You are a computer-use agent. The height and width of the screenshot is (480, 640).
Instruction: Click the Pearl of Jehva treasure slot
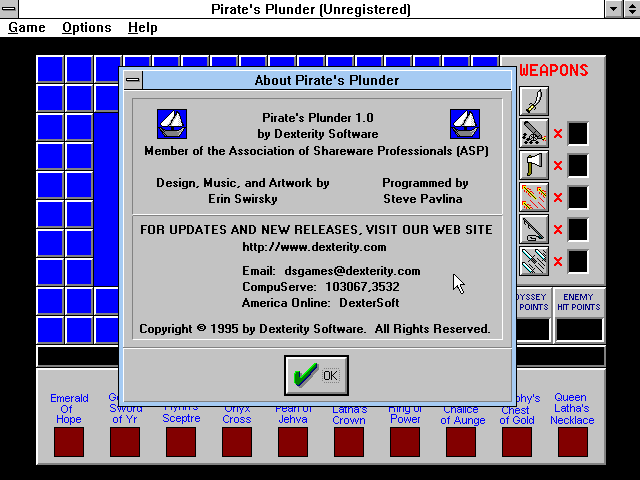[x=293, y=442]
